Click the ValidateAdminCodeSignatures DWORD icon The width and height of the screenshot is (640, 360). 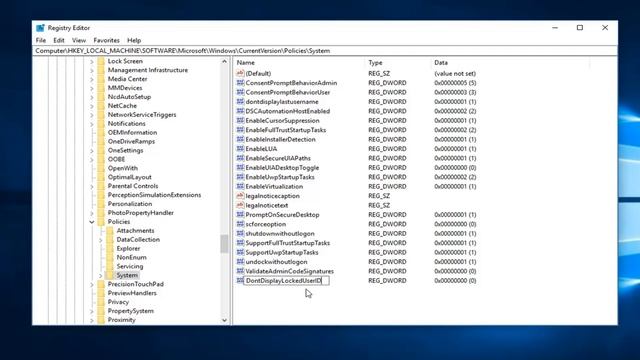240,271
